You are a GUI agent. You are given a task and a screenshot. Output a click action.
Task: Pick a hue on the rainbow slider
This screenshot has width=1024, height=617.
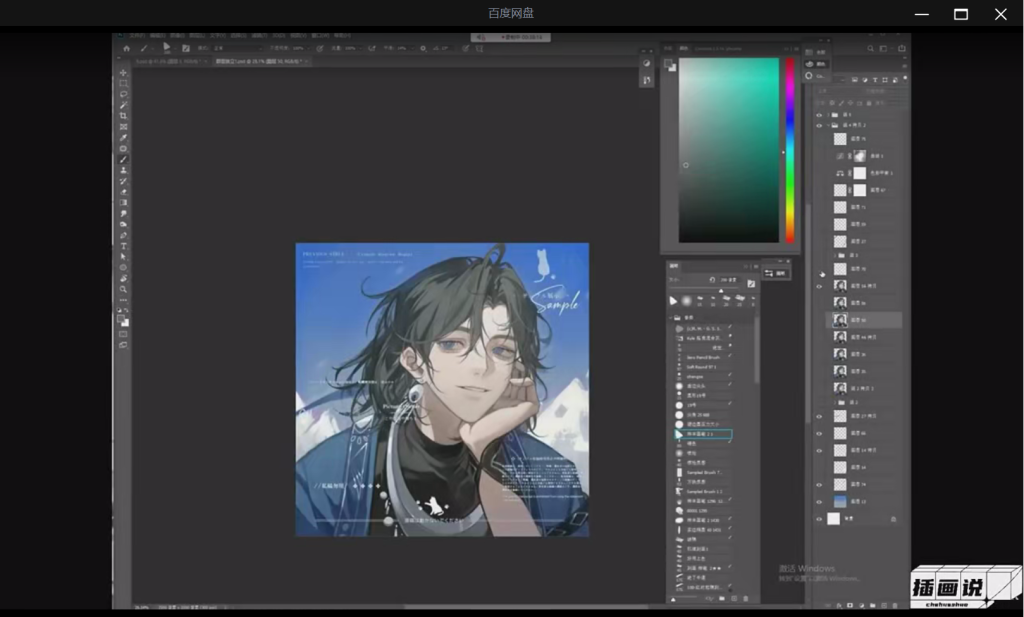coord(790,150)
